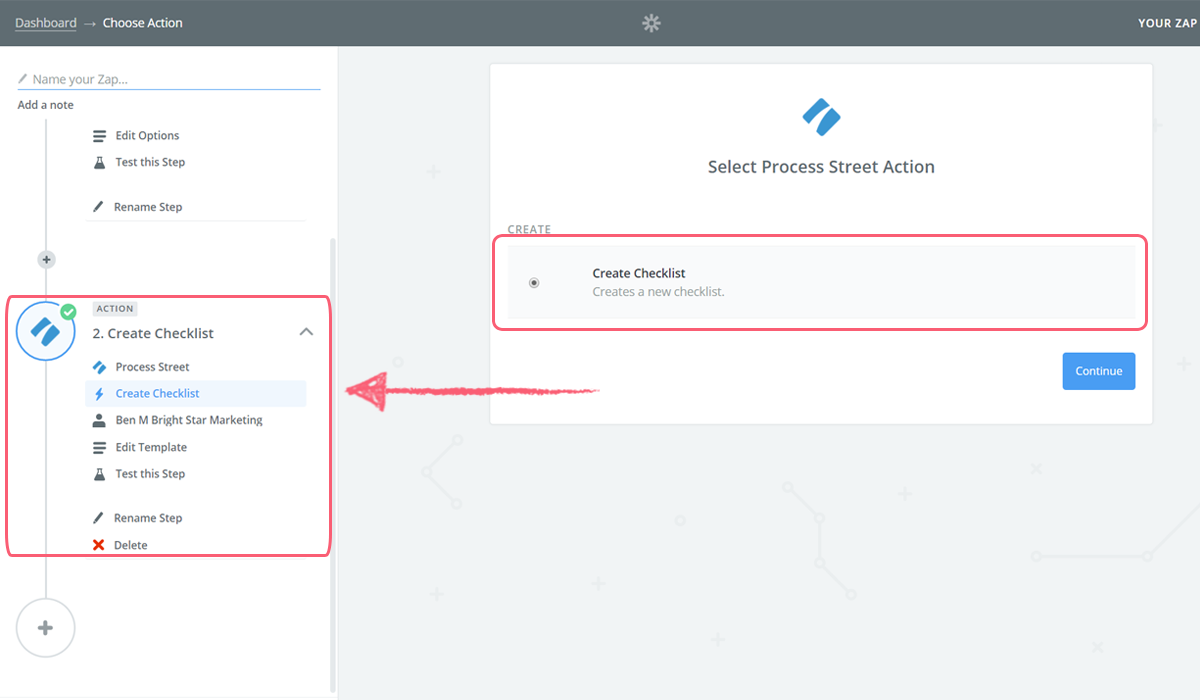This screenshot has height=700, width=1200.
Task: Click the ACTION badge label
Action: point(115,309)
